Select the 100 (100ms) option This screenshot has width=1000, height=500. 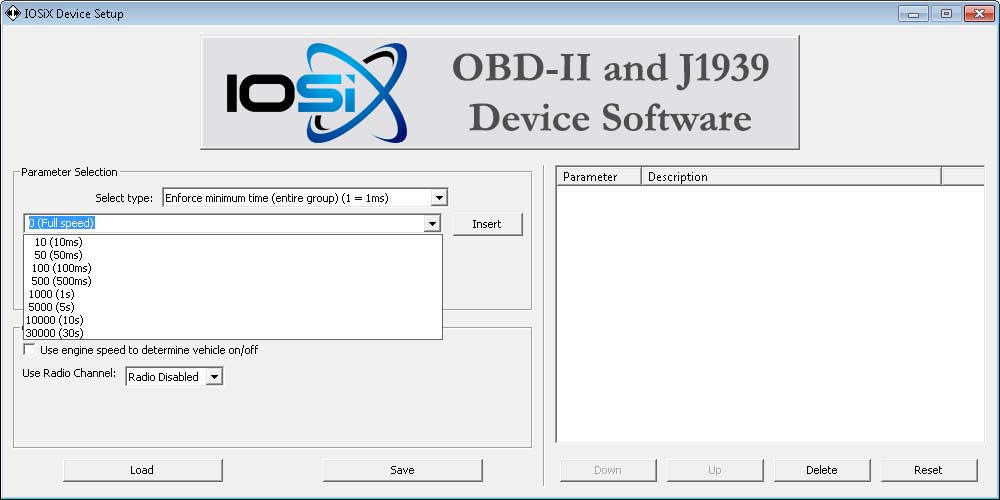coord(233,268)
